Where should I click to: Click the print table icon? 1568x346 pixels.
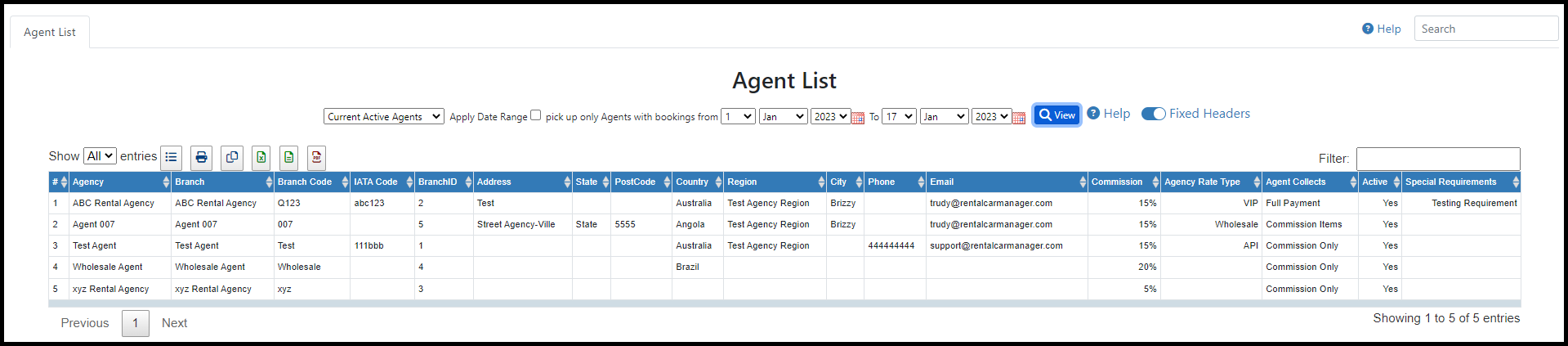(201, 157)
